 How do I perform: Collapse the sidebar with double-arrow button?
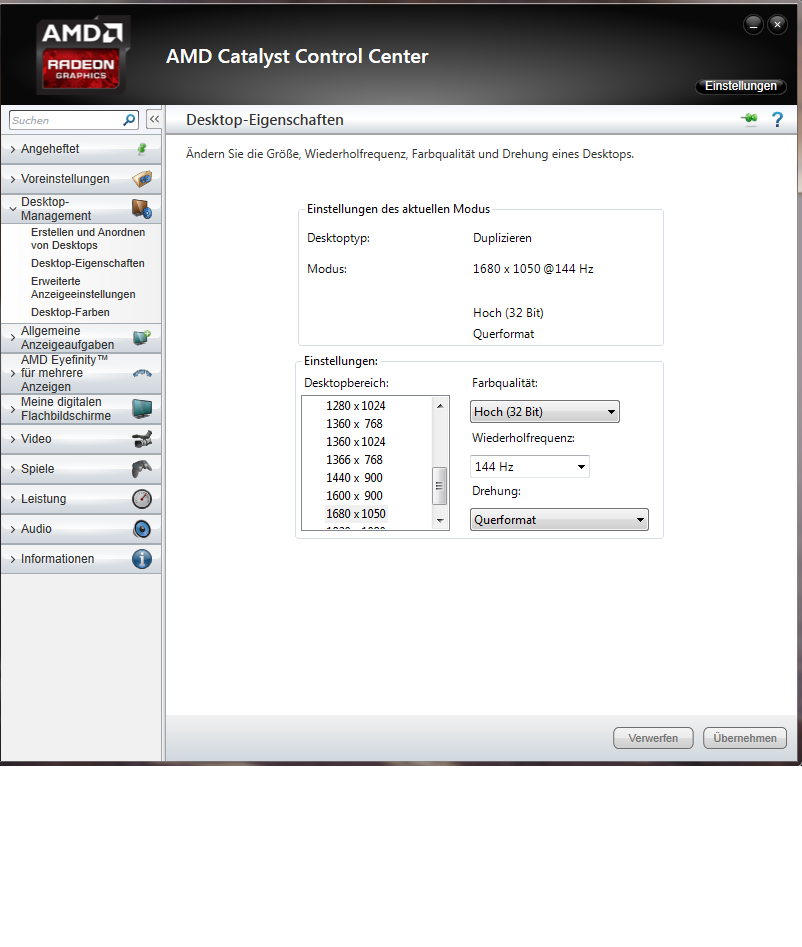pos(155,120)
